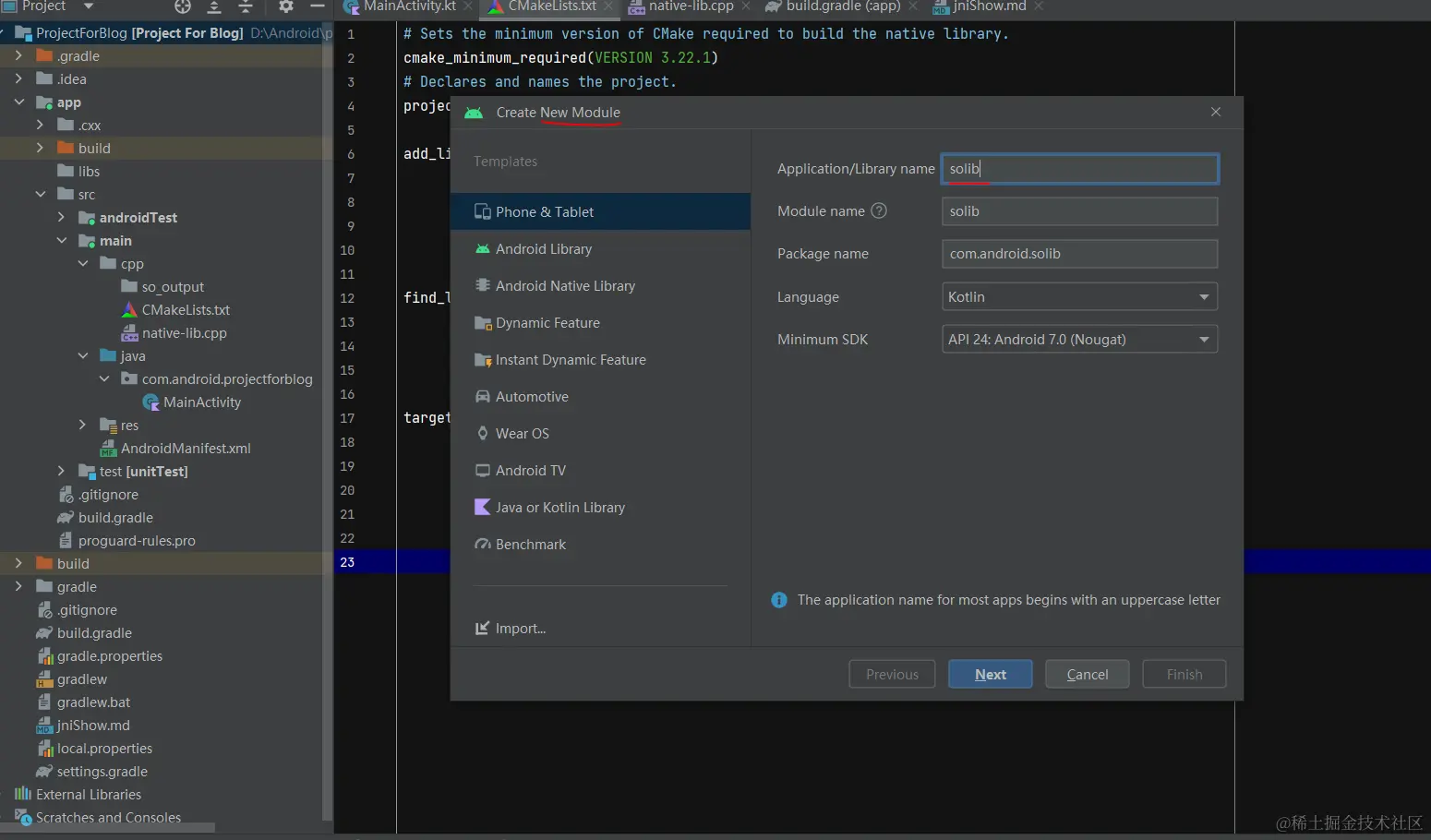Click the Import module icon
This screenshot has width=1431, height=840.
pos(482,628)
